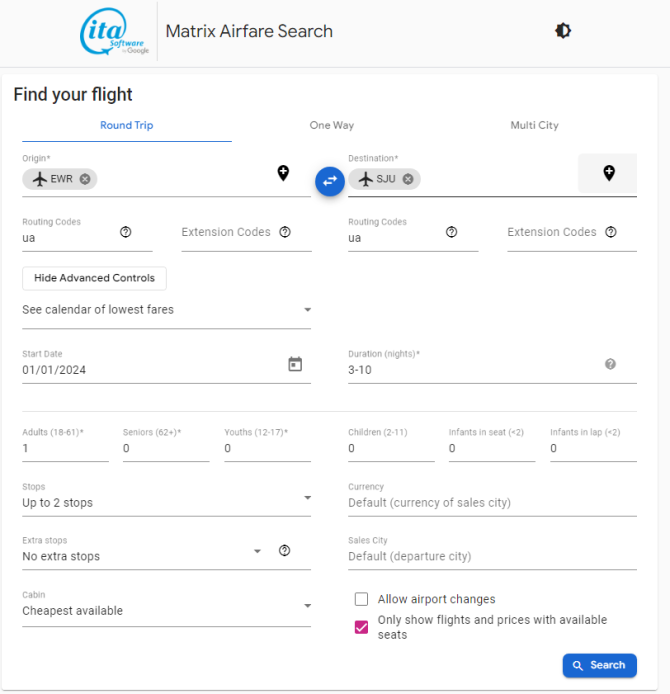Show help for Duration nights field
The height and width of the screenshot is (694, 670).
point(610,364)
